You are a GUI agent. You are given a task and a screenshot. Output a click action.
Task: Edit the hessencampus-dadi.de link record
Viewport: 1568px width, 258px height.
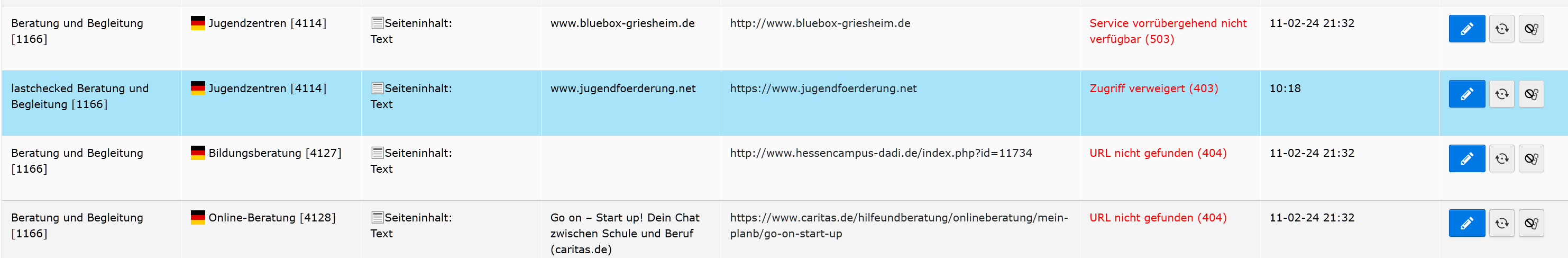[1466, 158]
